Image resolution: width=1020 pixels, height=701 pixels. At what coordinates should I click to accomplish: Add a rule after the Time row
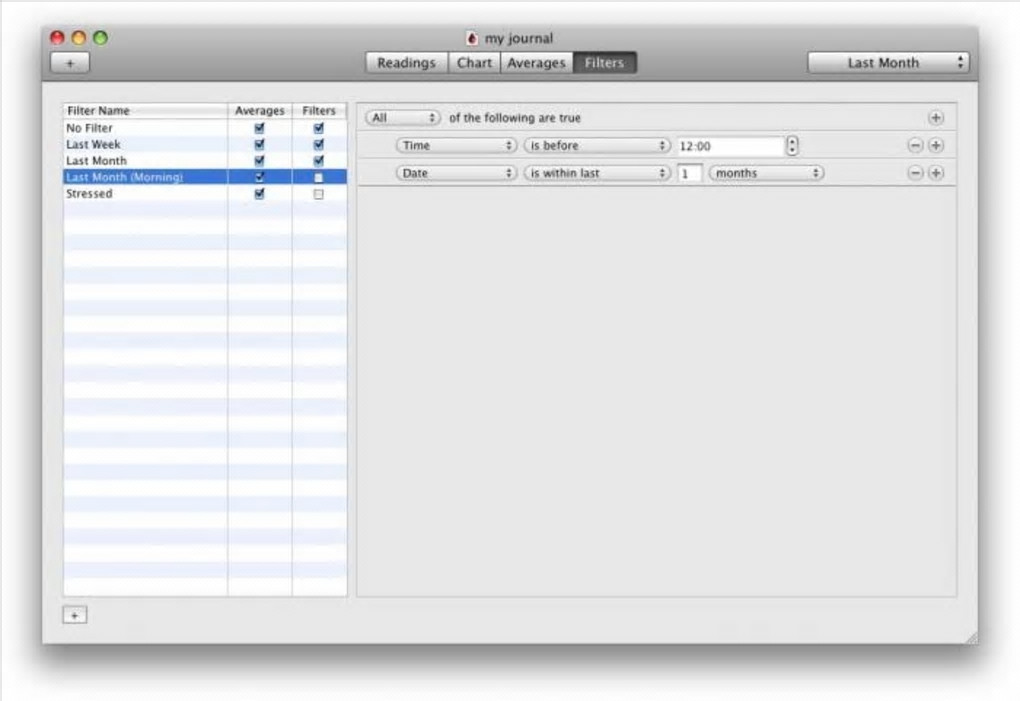pyautogui.click(x=935, y=145)
